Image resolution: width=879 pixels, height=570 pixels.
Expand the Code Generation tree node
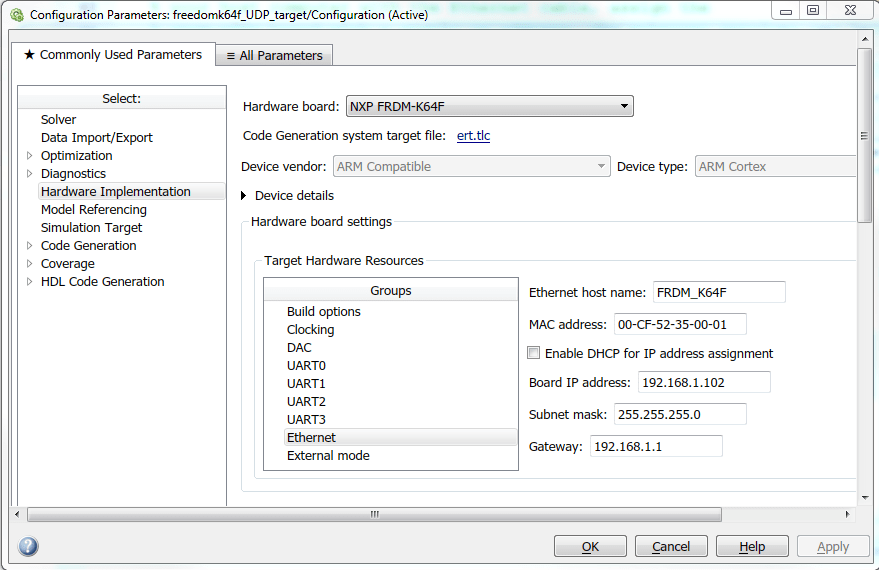(x=30, y=246)
